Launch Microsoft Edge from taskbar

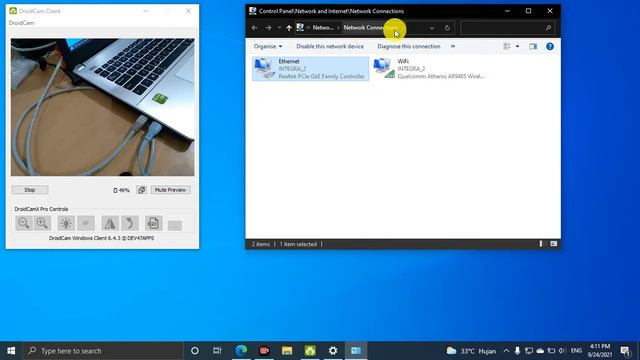coord(241,351)
